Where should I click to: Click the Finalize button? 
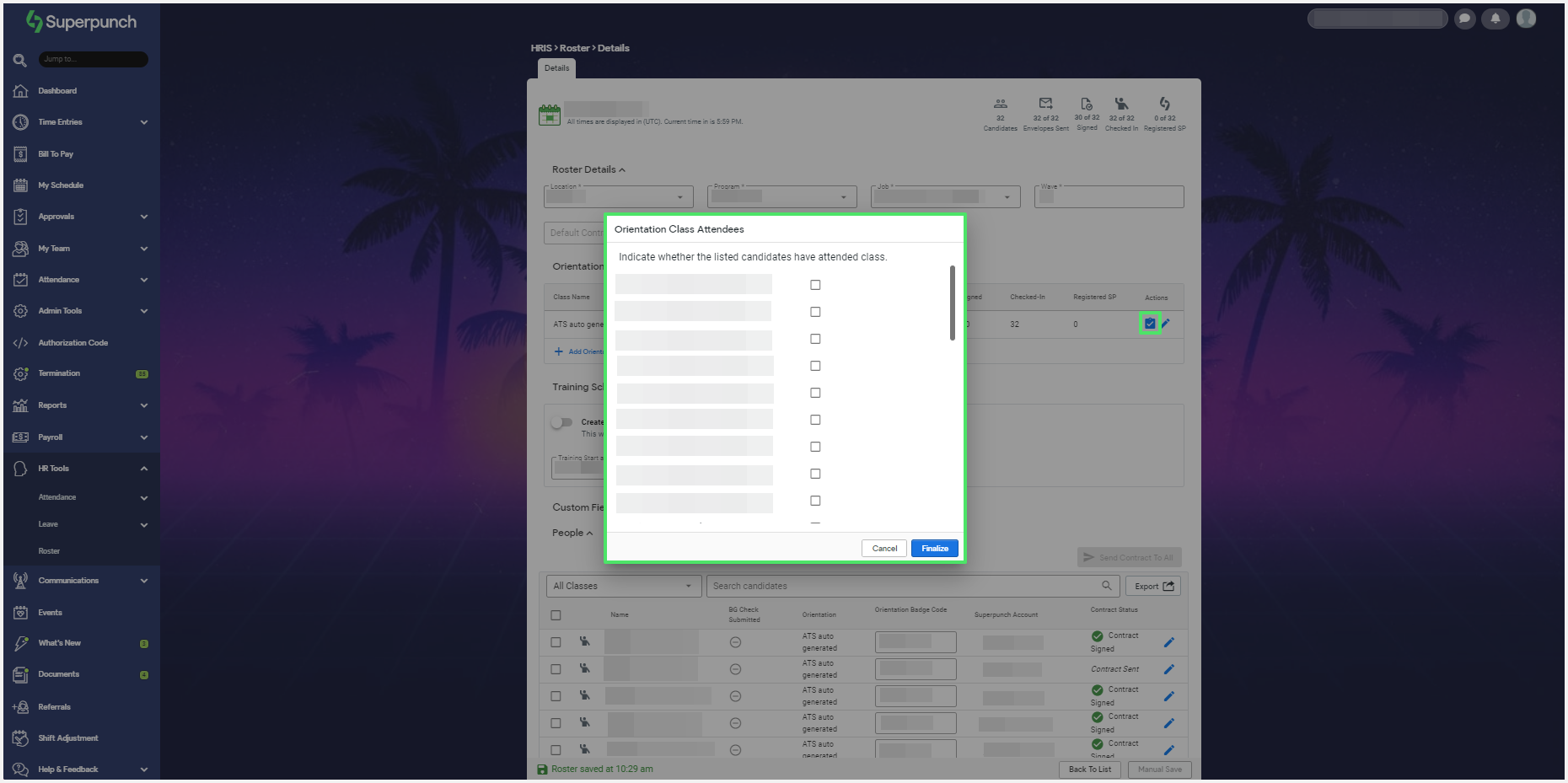934,549
